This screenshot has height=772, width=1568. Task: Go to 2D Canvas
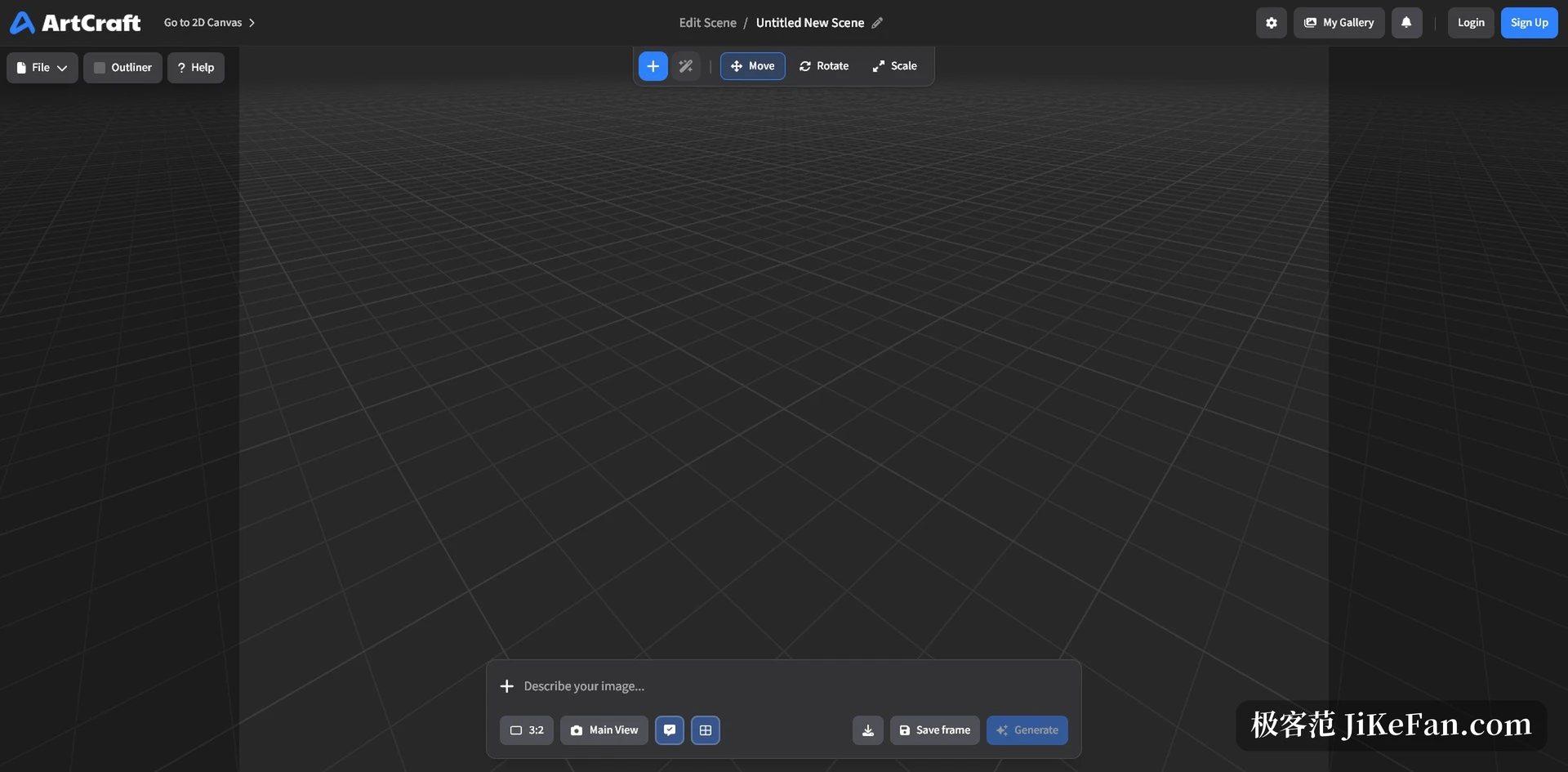pos(210,23)
